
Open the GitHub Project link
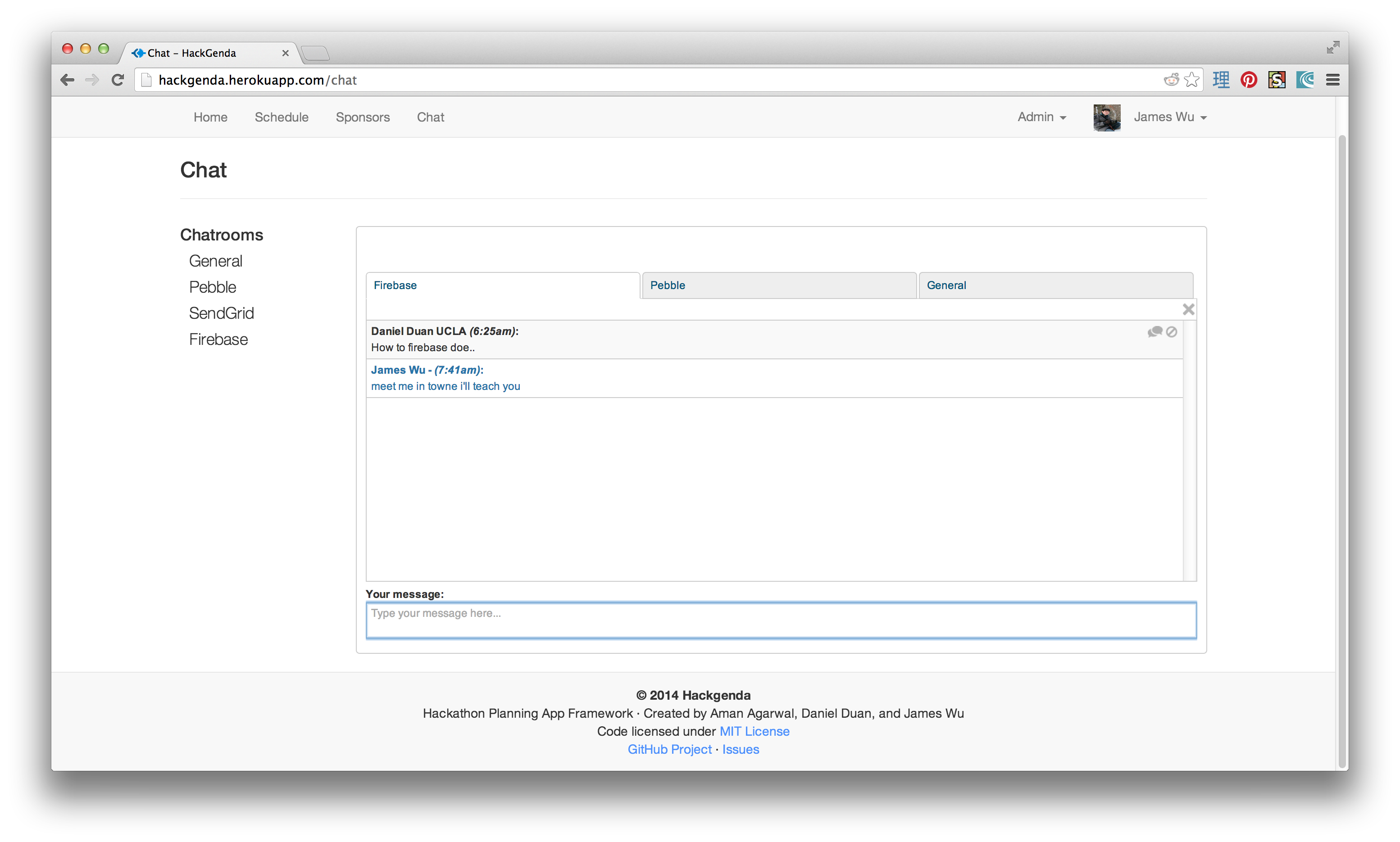click(669, 749)
